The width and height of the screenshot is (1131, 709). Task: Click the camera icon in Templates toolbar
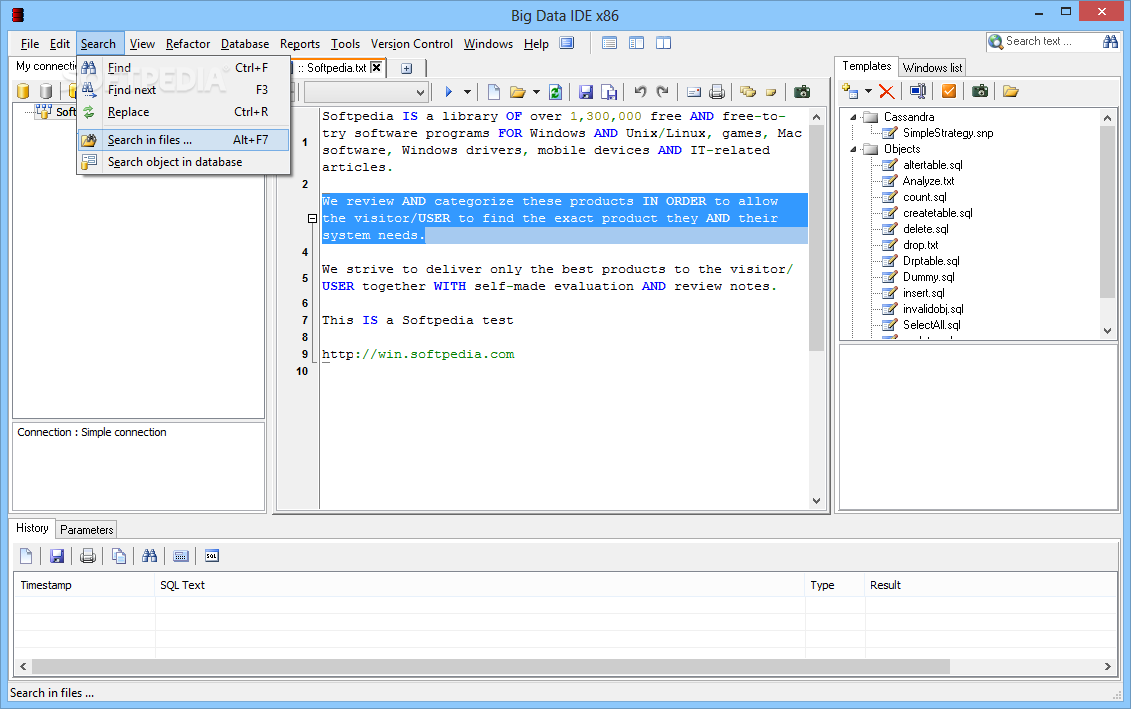980,91
